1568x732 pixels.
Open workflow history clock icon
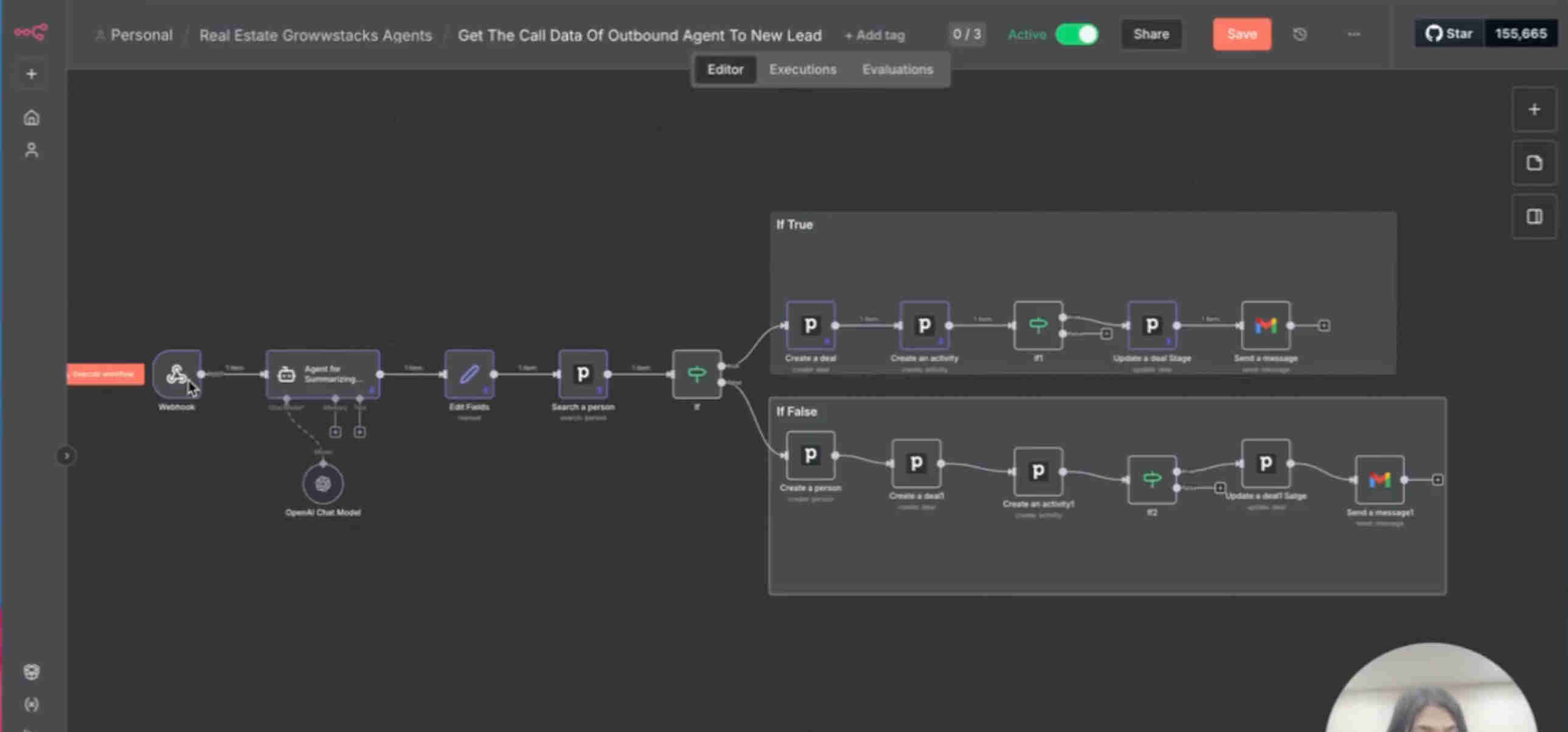(1300, 34)
